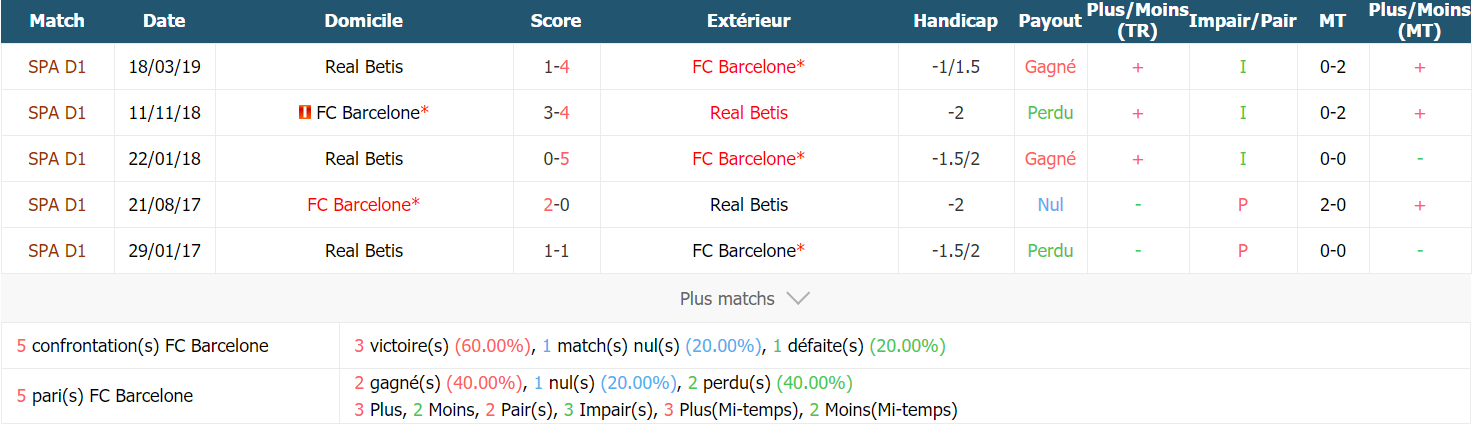This screenshot has height=424, width=1473.
Task: Click the Nul payout result
Action: (1050, 205)
